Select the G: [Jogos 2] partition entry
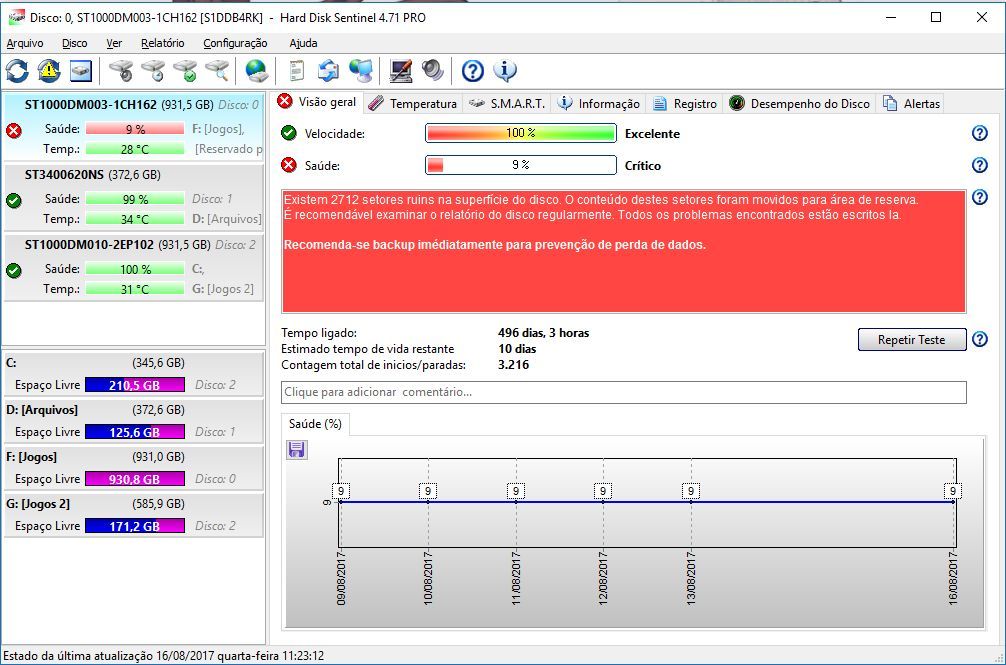 click(x=134, y=515)
